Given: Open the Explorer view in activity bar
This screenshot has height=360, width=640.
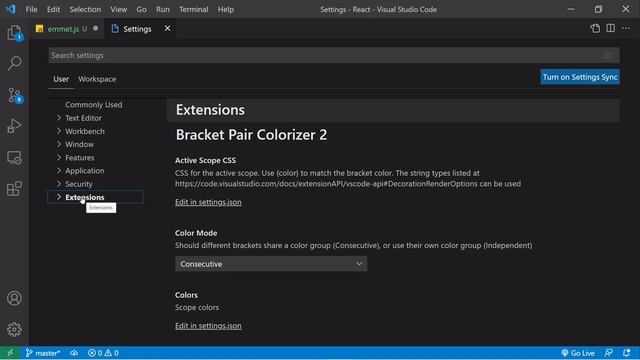Looking at the screenshot, I should (x=14, y=33).
